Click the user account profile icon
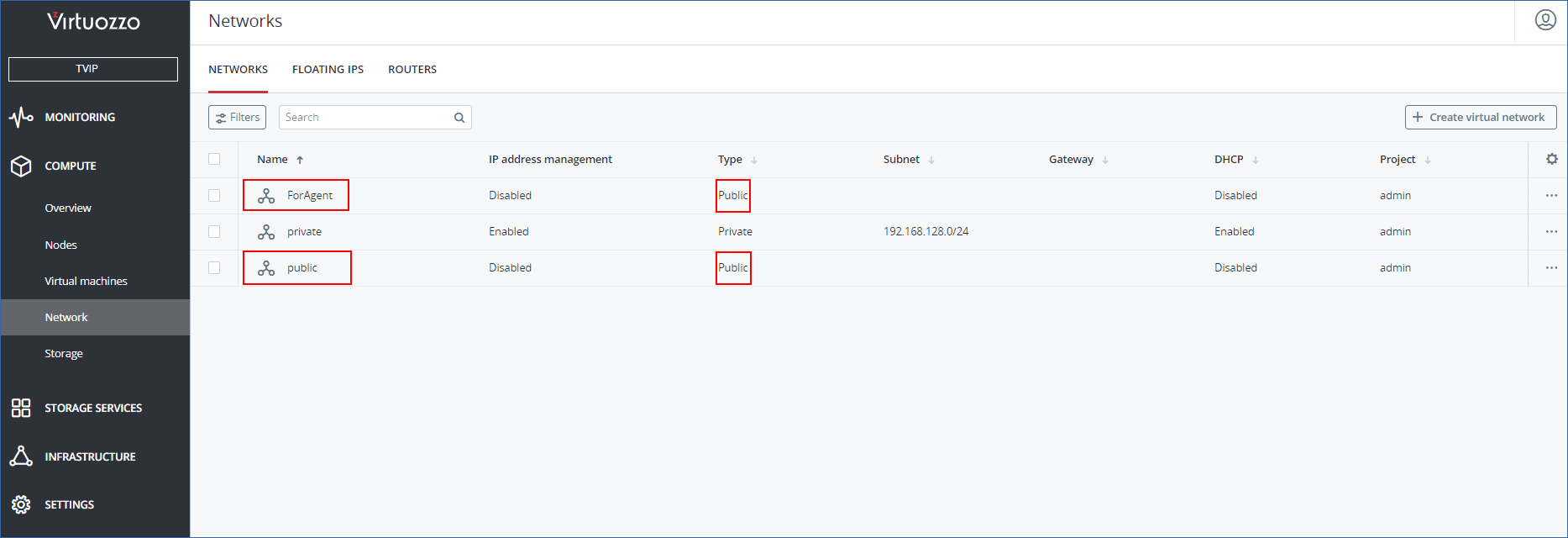This screenshot has height=538, width=1568. (1545, 19)
